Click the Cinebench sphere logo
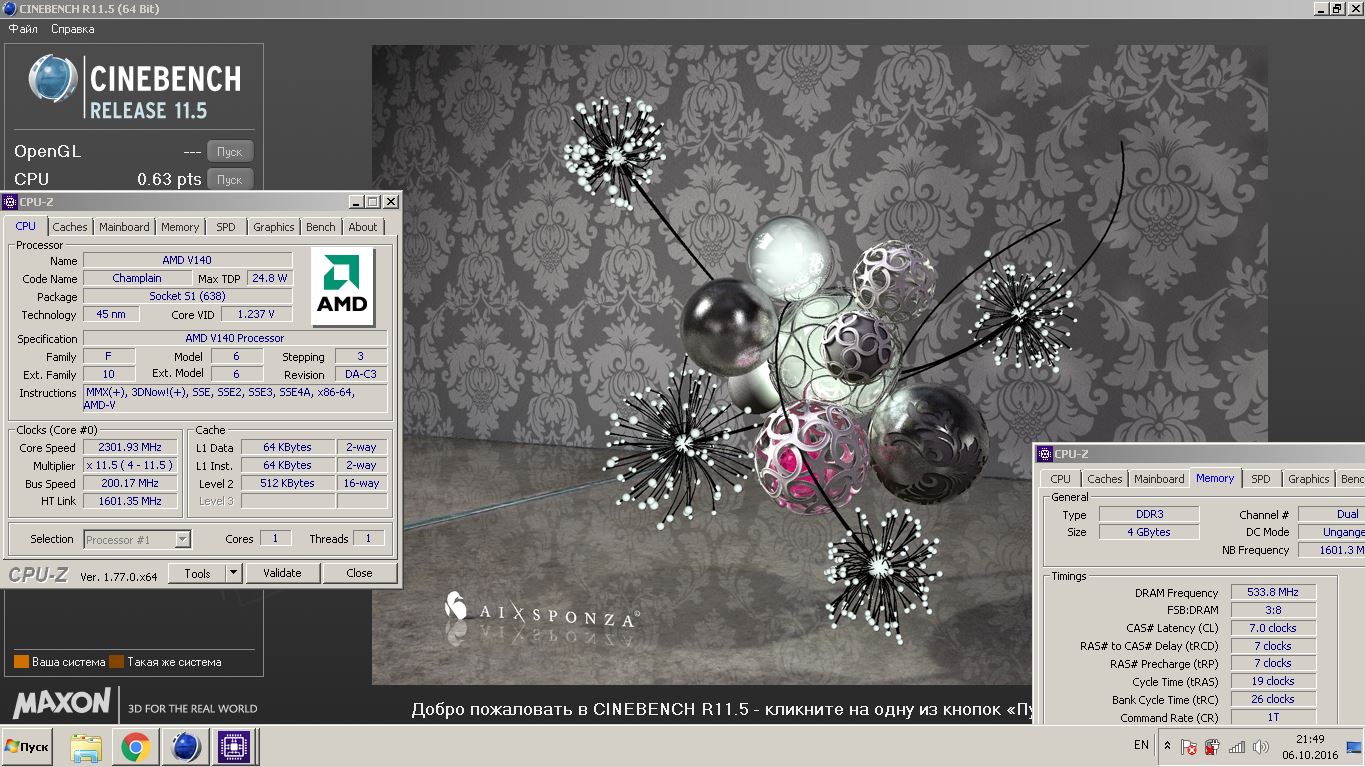 [53, 80]
